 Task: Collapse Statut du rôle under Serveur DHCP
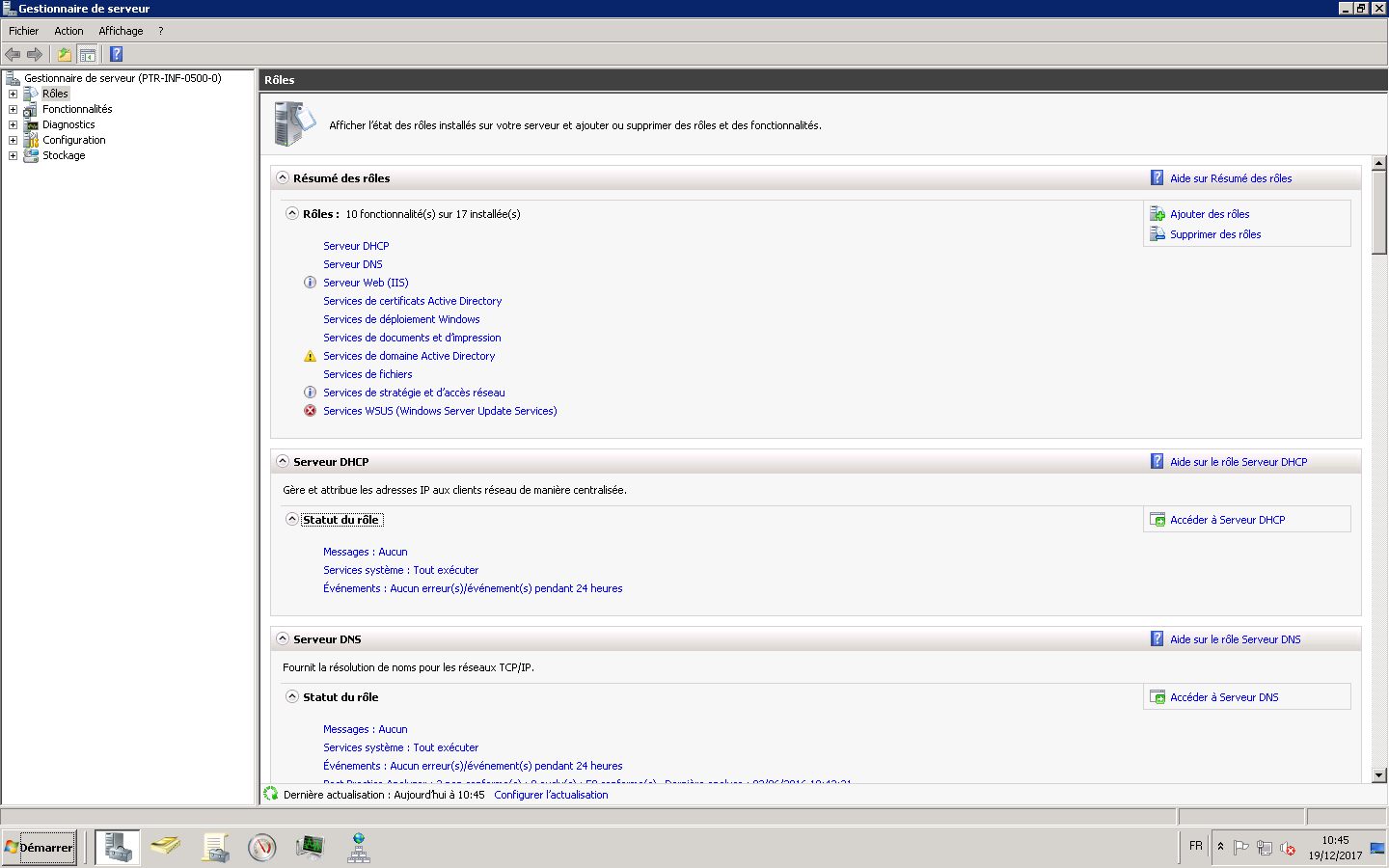[292, 519]
